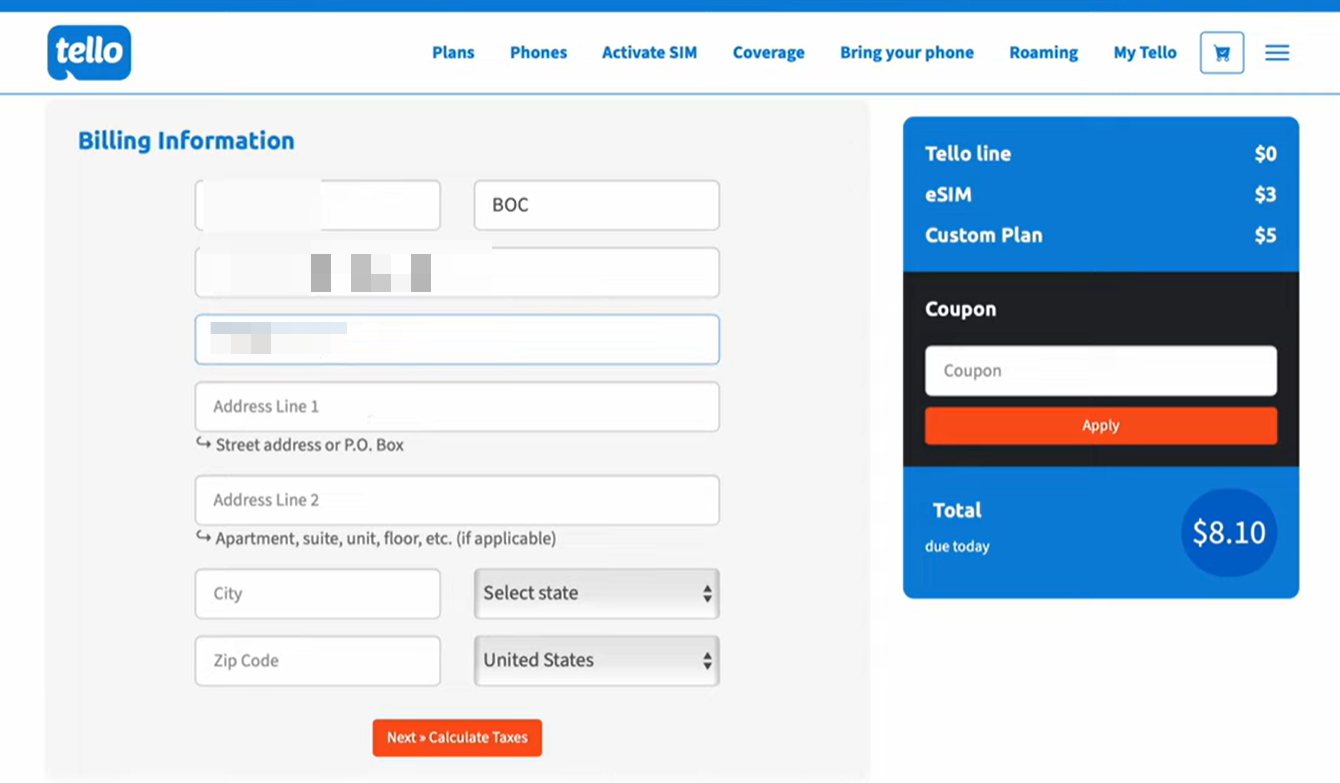Image resolution: width=1340 pixels, height=783 pixels.
Task: Expand the Select state dropdown
Action: click(x=597, y=594)
